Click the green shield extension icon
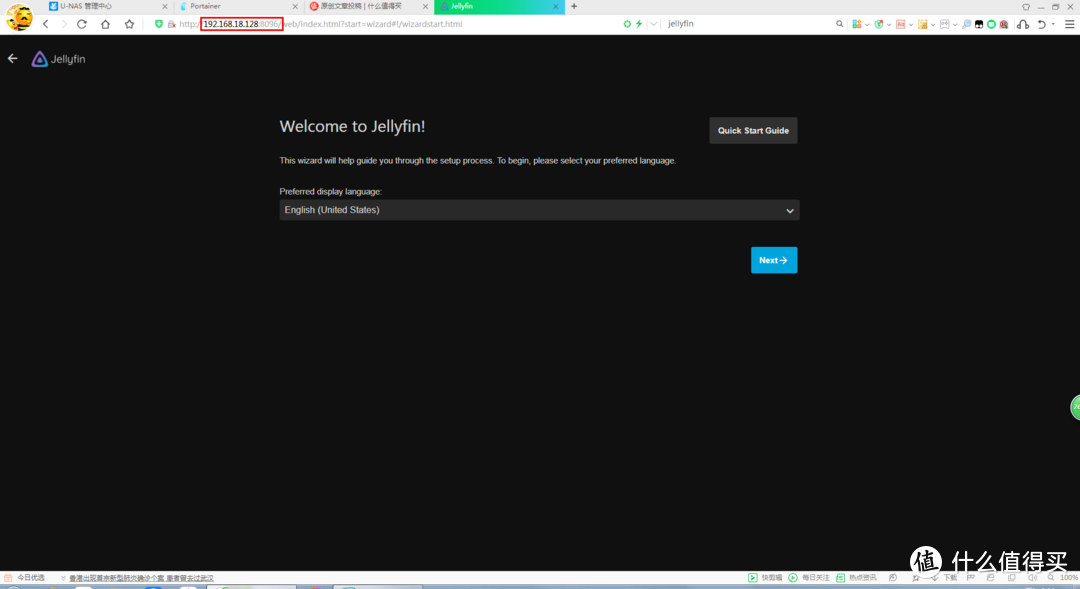Screen dimensions: 1080x589 (879, 24)
